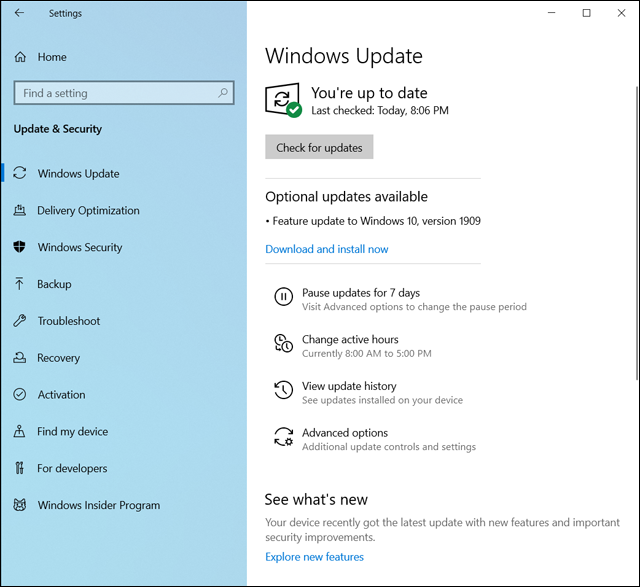This screenshot has height=587, width=640.
Task: Open View update history
Action: (349, 386)
